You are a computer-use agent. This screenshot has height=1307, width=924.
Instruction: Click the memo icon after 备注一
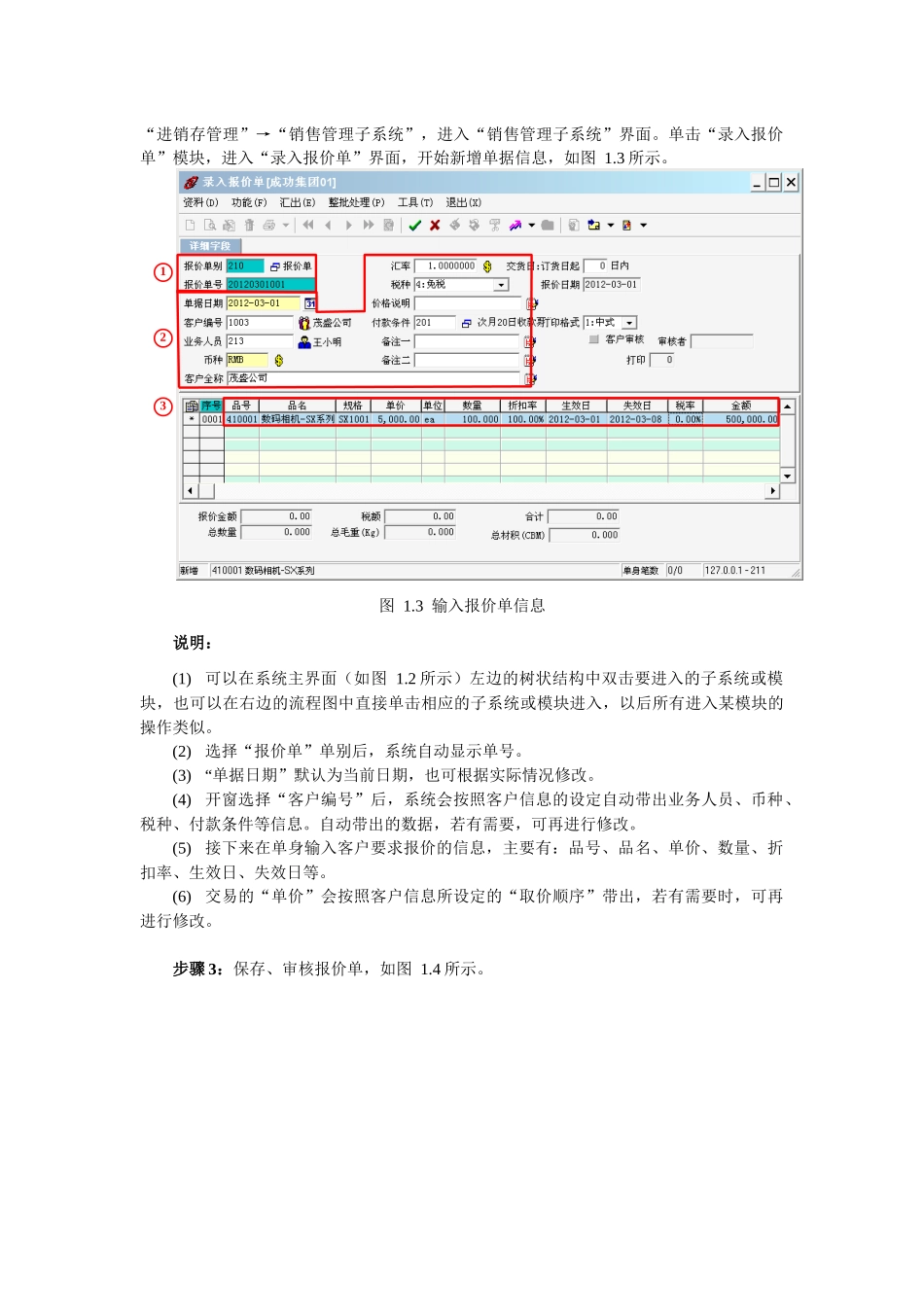tap(531, 341)
